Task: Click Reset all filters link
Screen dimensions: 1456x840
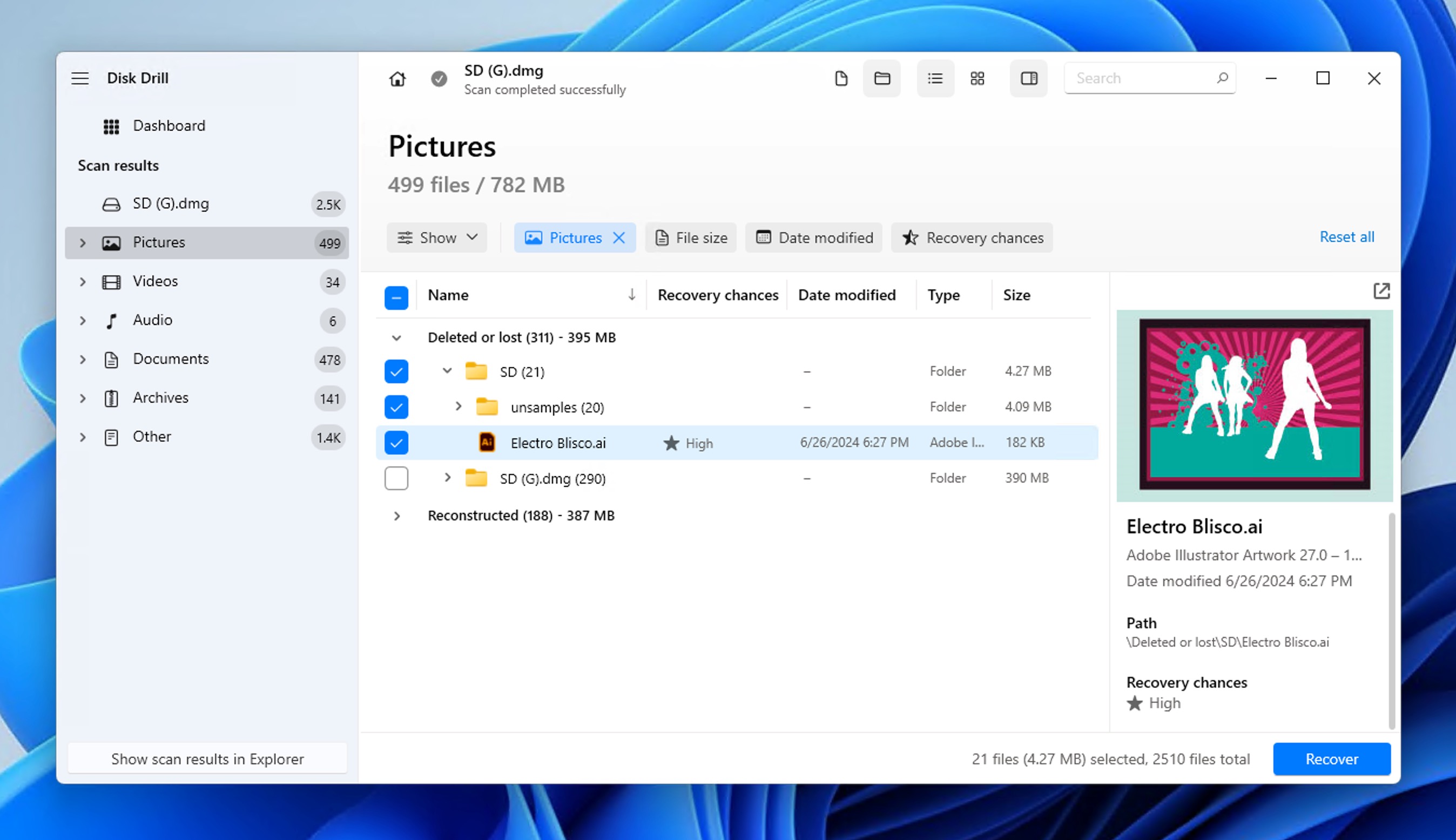Action: 1347,237
